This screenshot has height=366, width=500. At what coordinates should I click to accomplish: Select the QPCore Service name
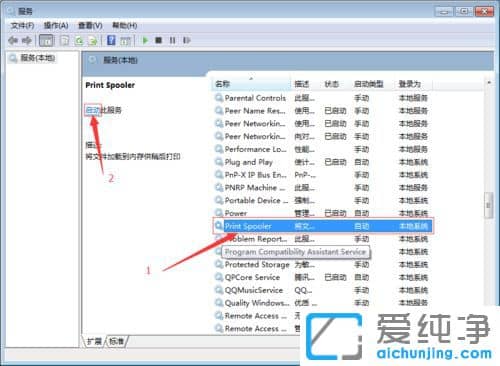[x=252, y=277]
